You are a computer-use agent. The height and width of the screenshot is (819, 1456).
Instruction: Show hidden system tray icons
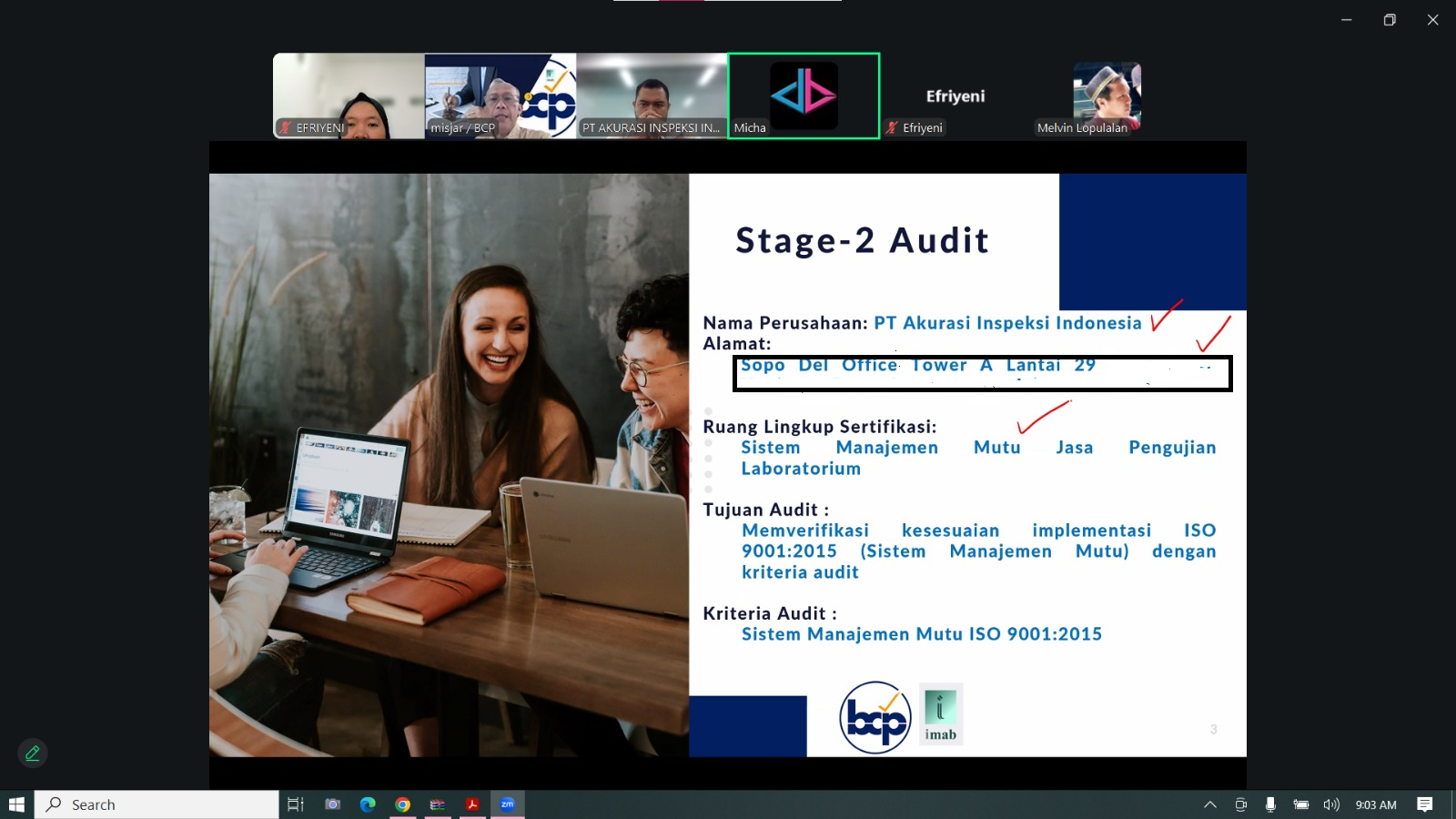(1209, 804)
